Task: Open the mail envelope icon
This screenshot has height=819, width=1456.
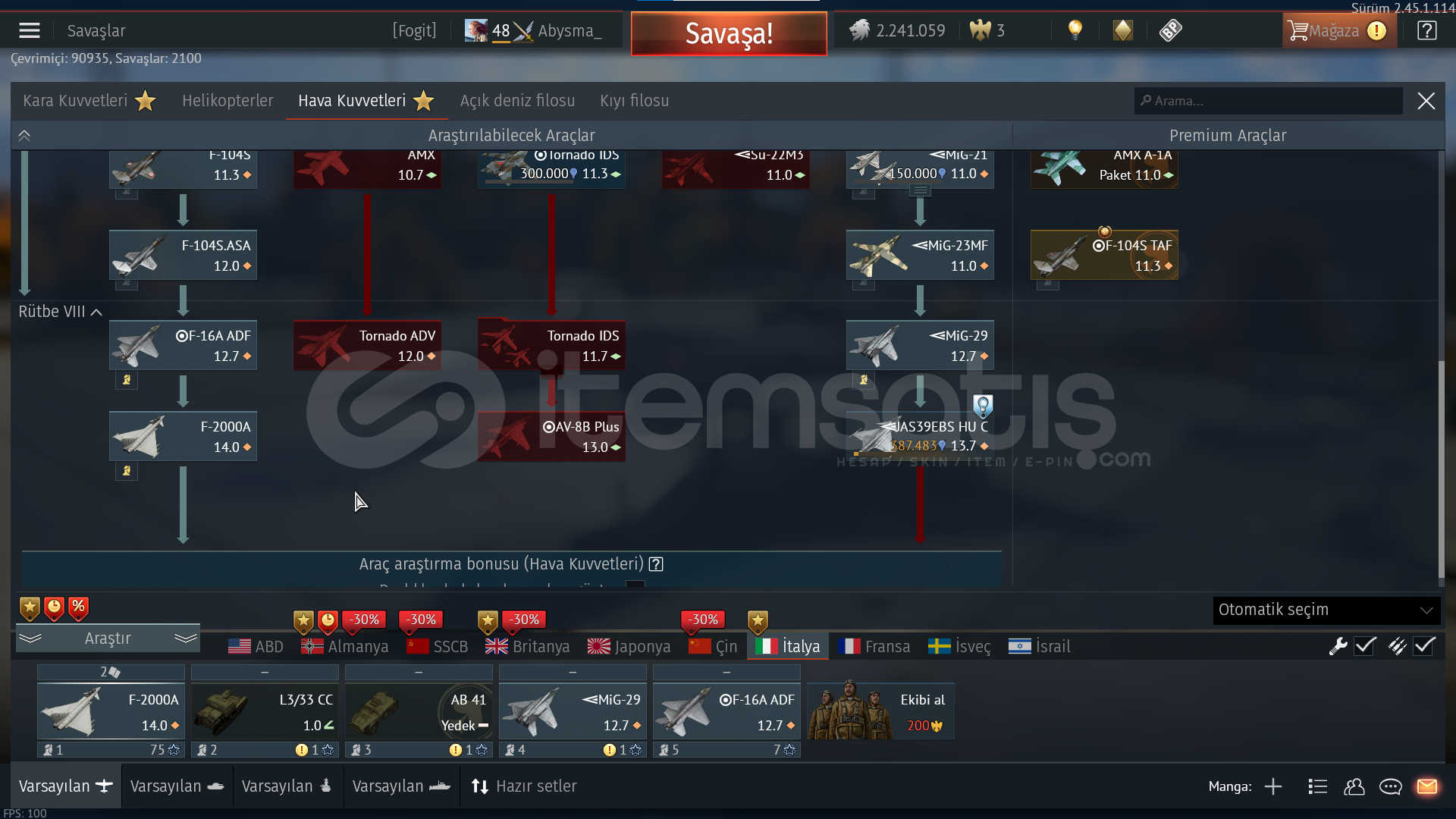Action: pos(1426,786)
